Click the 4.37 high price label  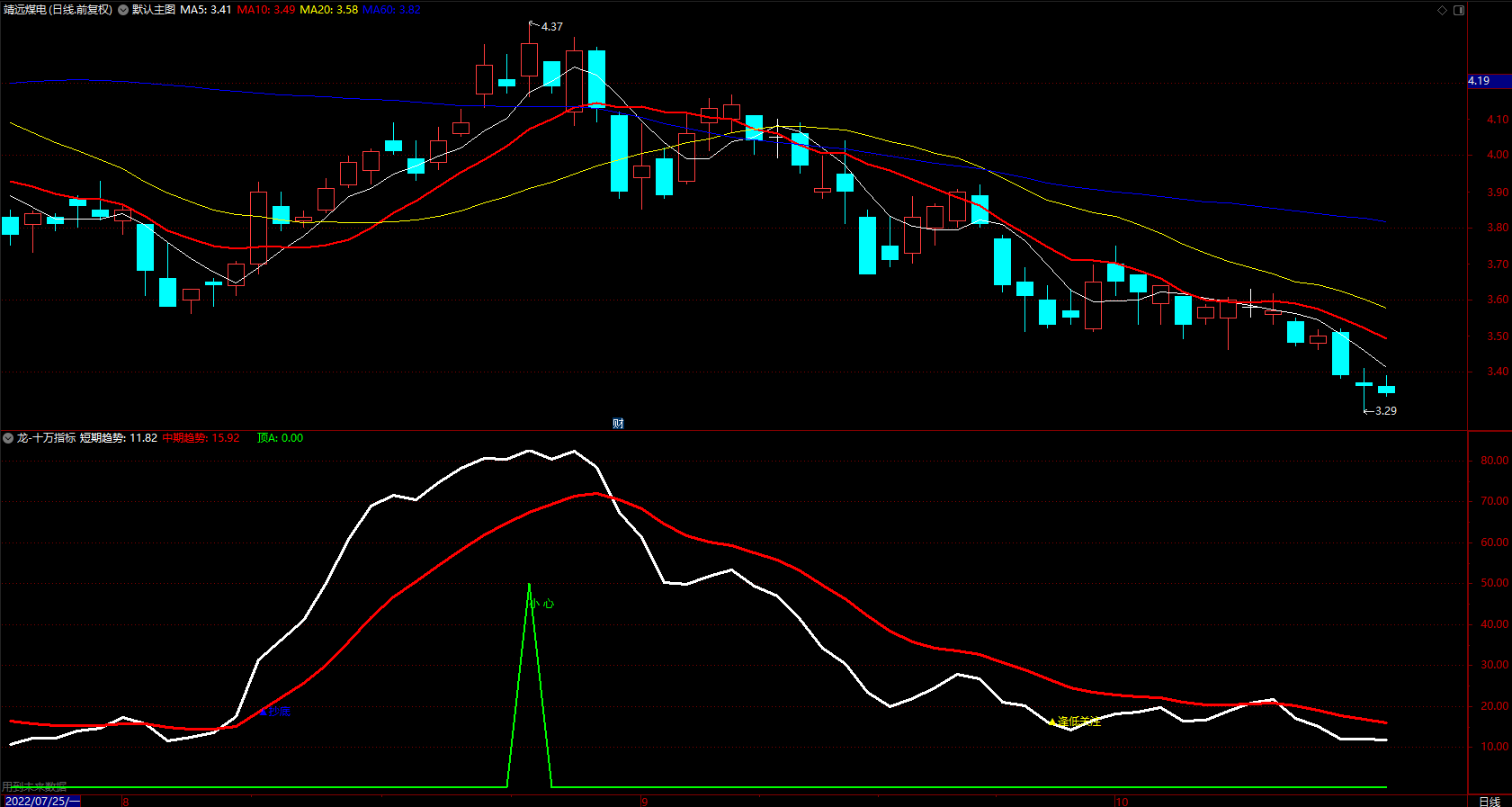(x=551, y=27)
